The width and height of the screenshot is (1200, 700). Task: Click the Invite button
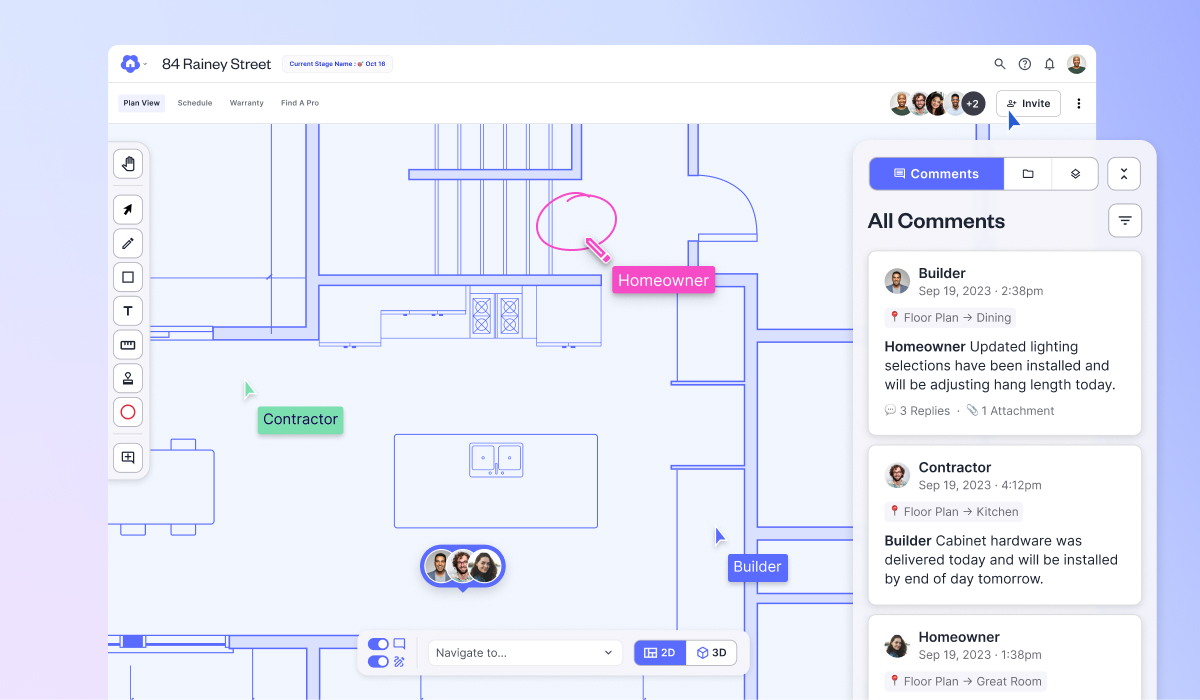1028,103
